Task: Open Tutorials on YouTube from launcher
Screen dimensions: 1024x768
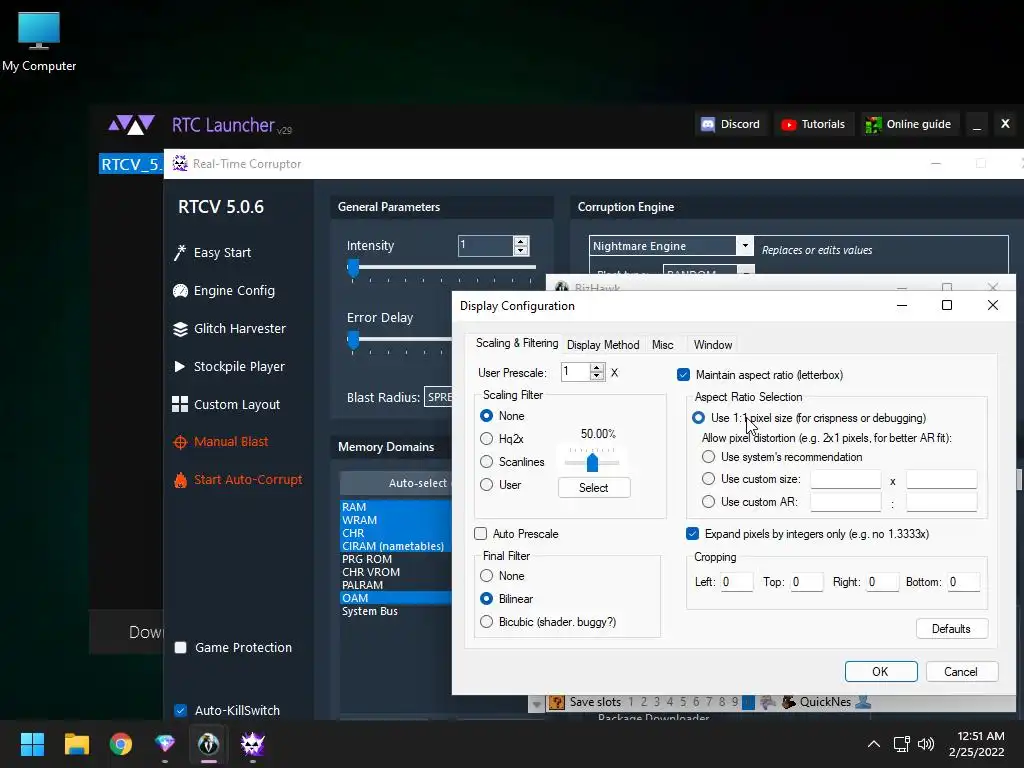Action: click(x=813, y=124)
